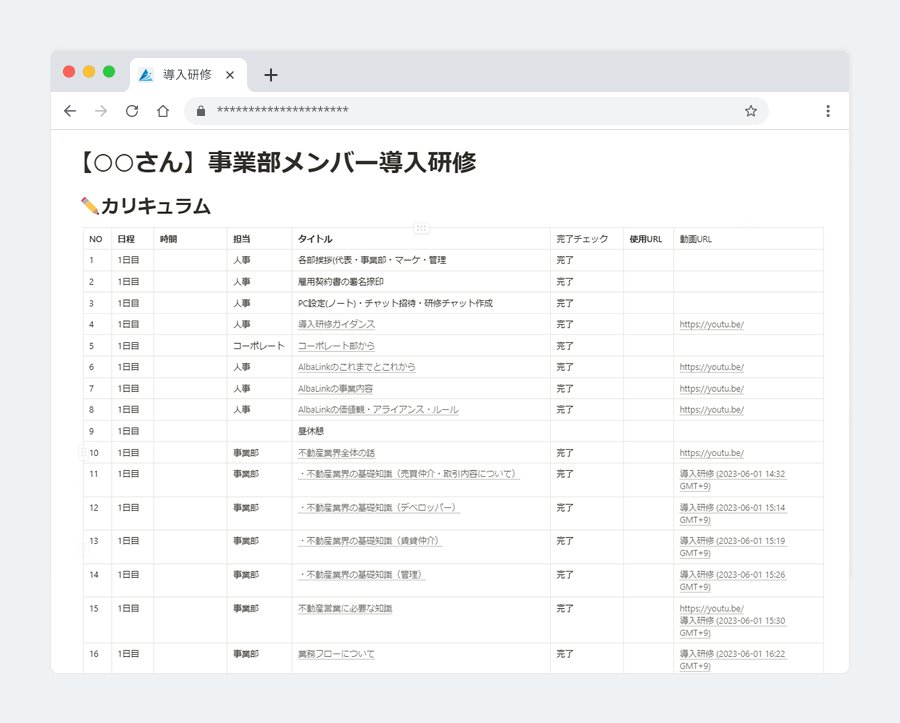900x723 pixels.
Task: Open the three-dot browser menu
Action: [x=827, y=111]
